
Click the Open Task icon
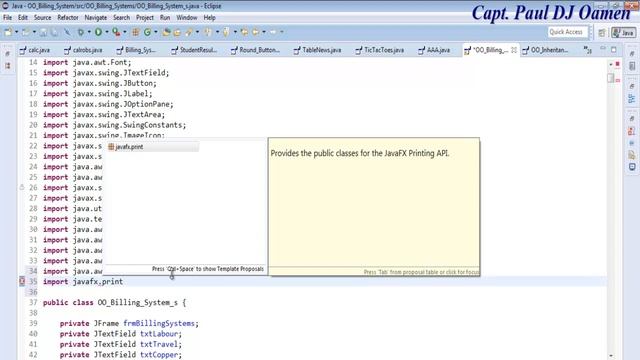point(177,32)
